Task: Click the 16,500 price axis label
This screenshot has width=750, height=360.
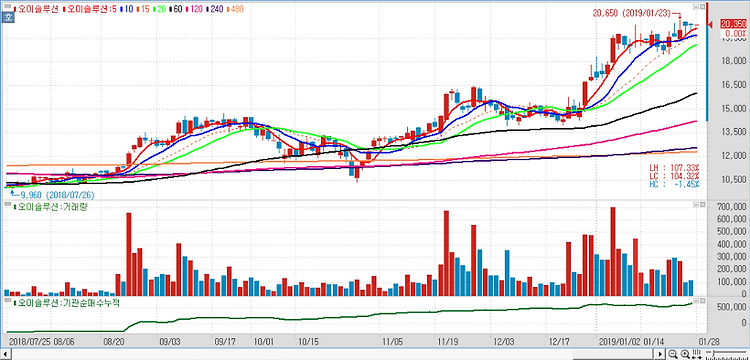Action: coord(733,85)
